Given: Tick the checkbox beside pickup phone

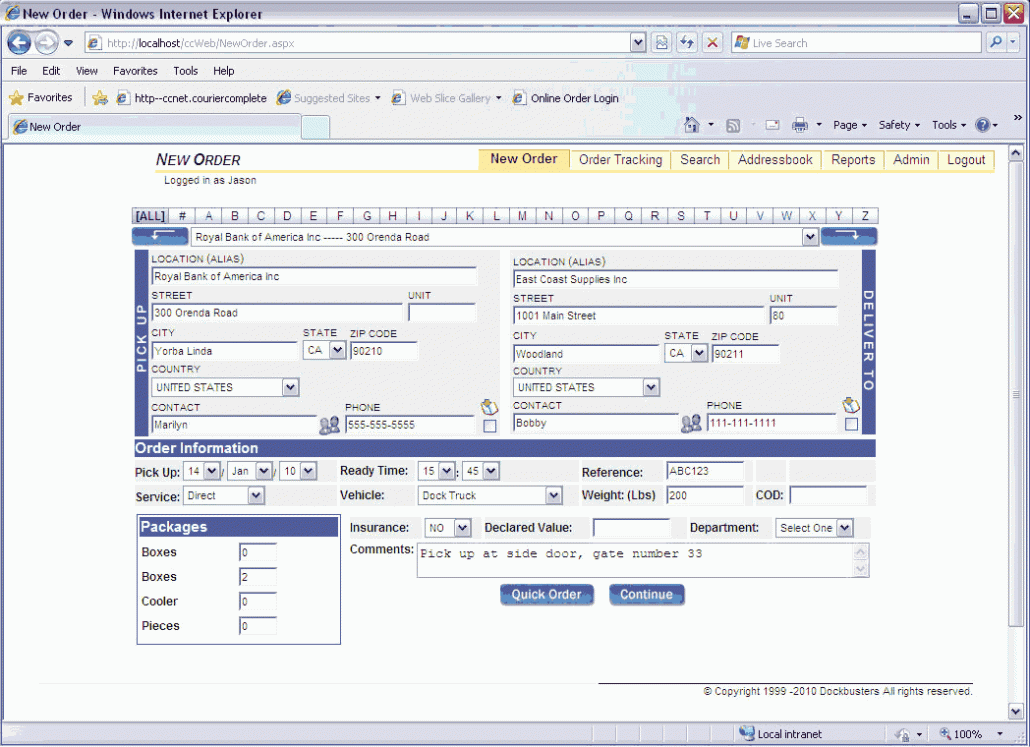Looking at the screenshot, I should pyautogui.click(x=489, y=426).
